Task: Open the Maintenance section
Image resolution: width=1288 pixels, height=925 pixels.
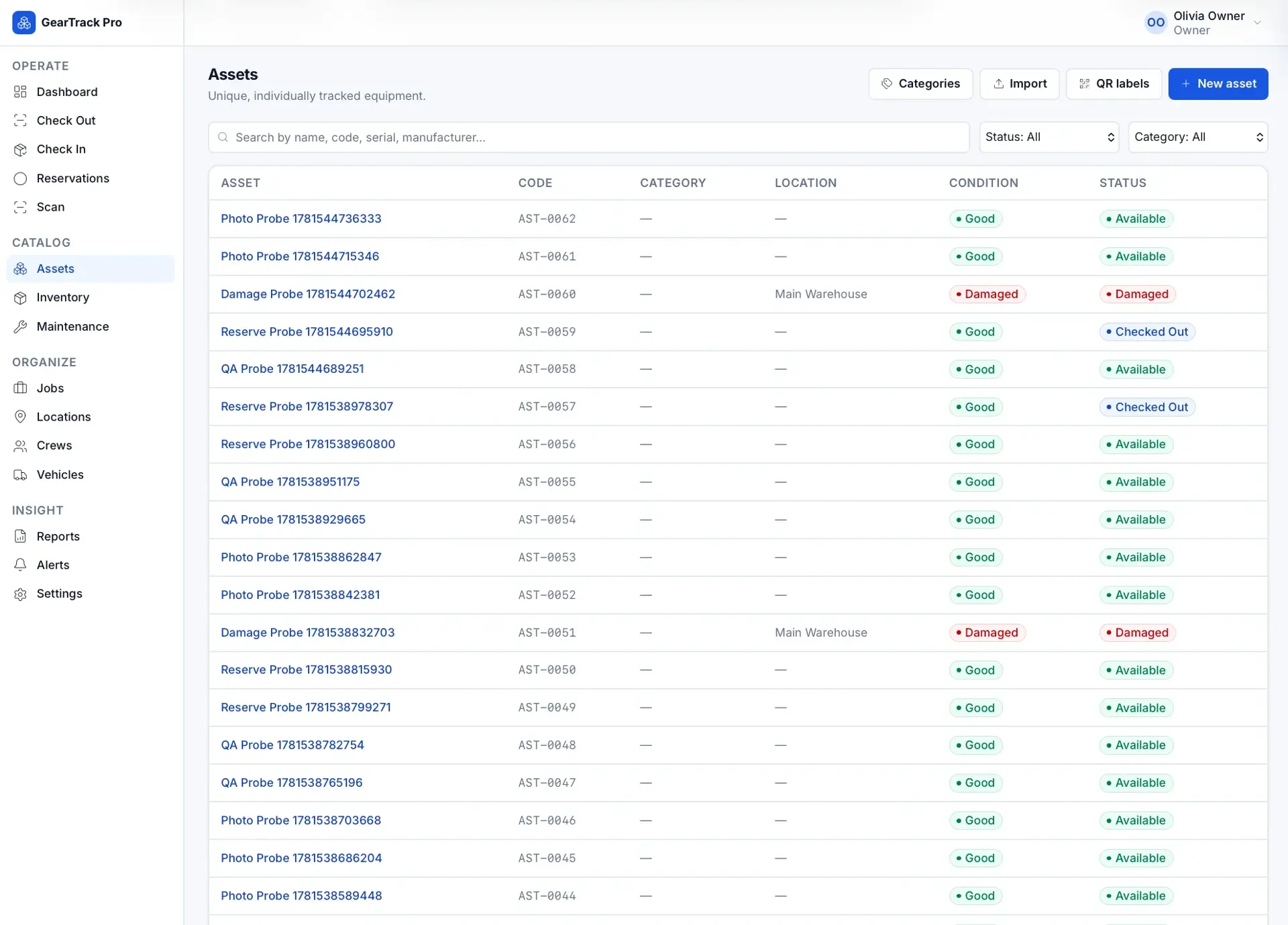Action: (x=91, y=327)
